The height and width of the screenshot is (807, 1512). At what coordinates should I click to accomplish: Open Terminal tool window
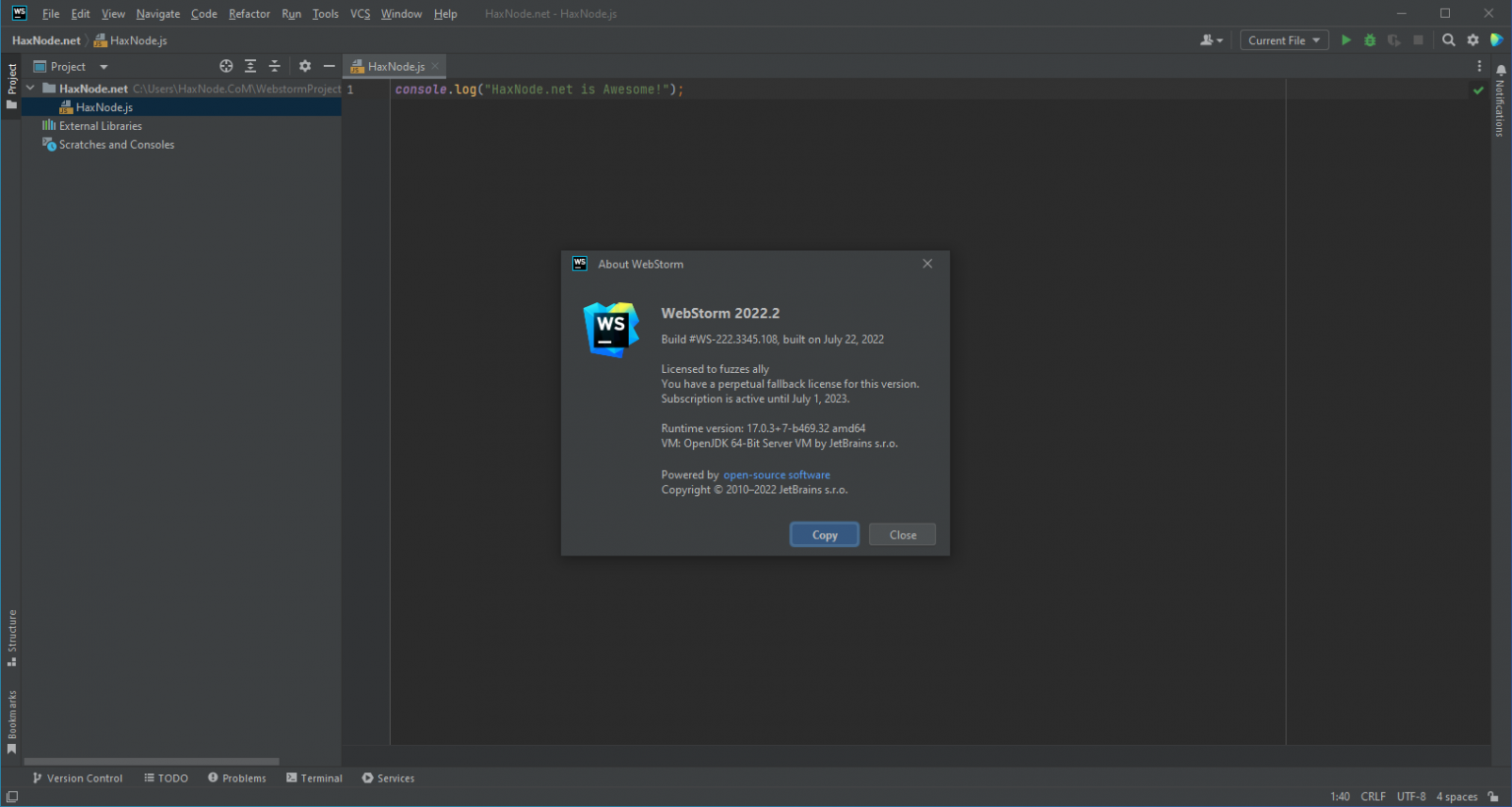pyautogui.click(x=314, y=777)
